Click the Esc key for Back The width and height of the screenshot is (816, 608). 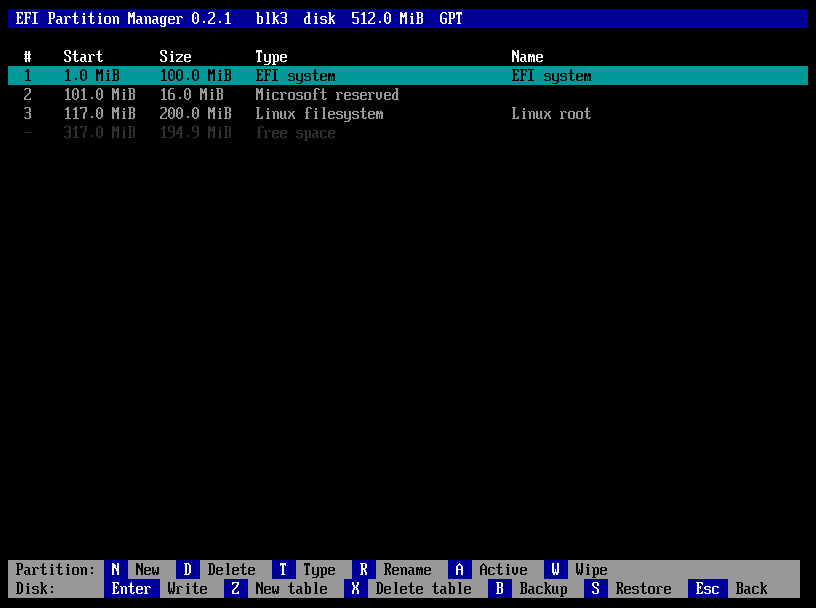click(x=708, y=589)
